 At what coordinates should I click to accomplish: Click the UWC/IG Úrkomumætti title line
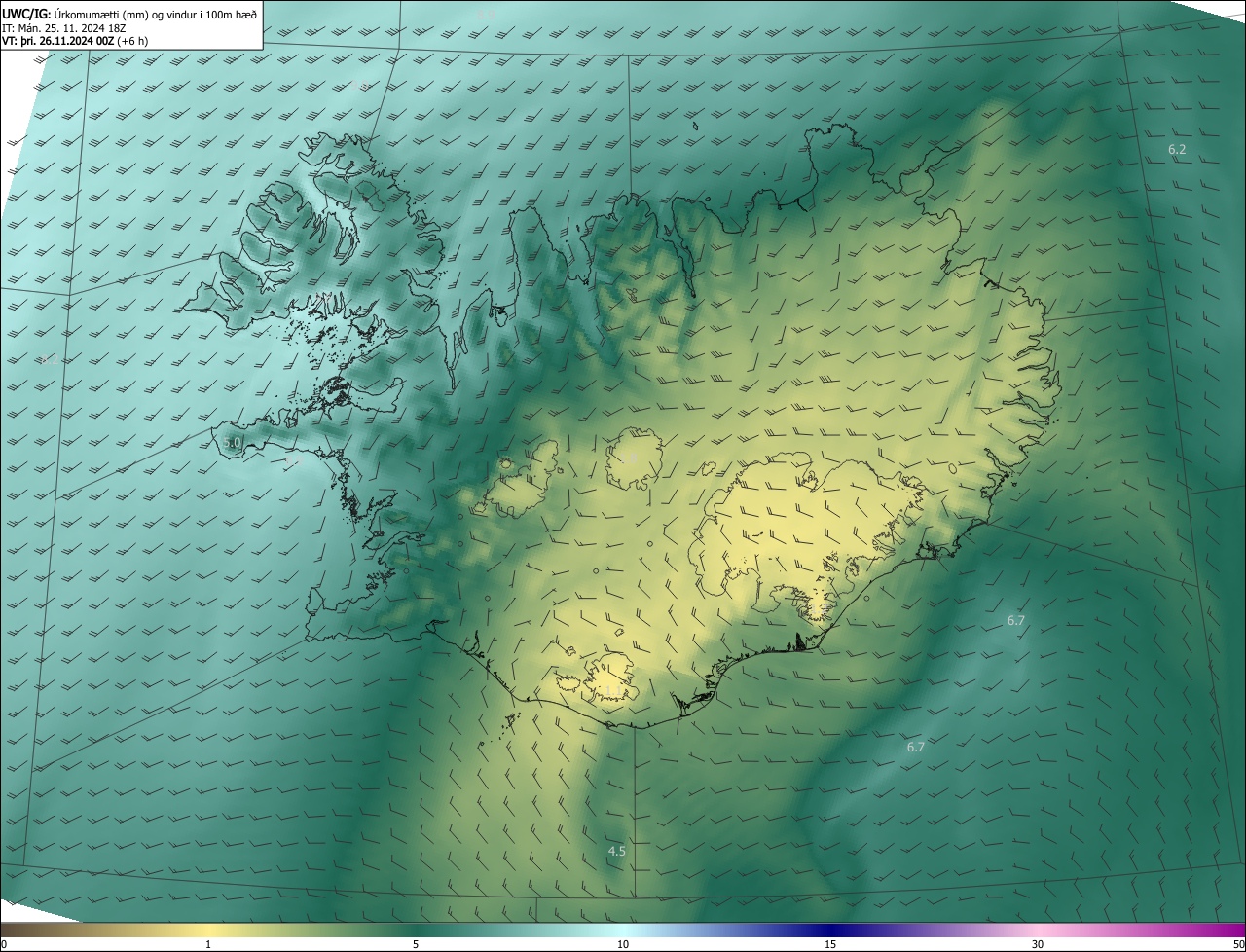click(x=129, y=14)
